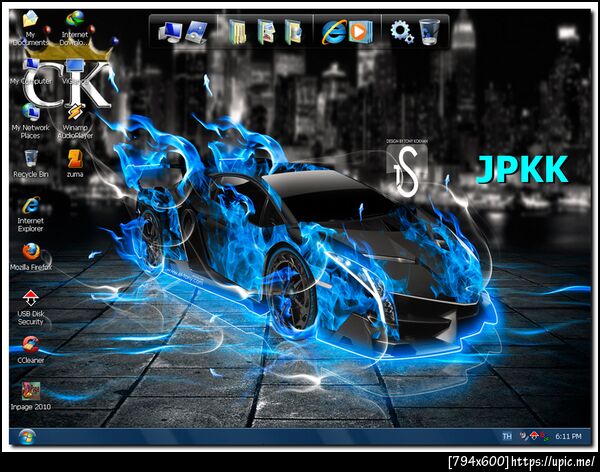Open the My Computer desktop icon
Screen dimensions: 600x472
coord(31,72)
